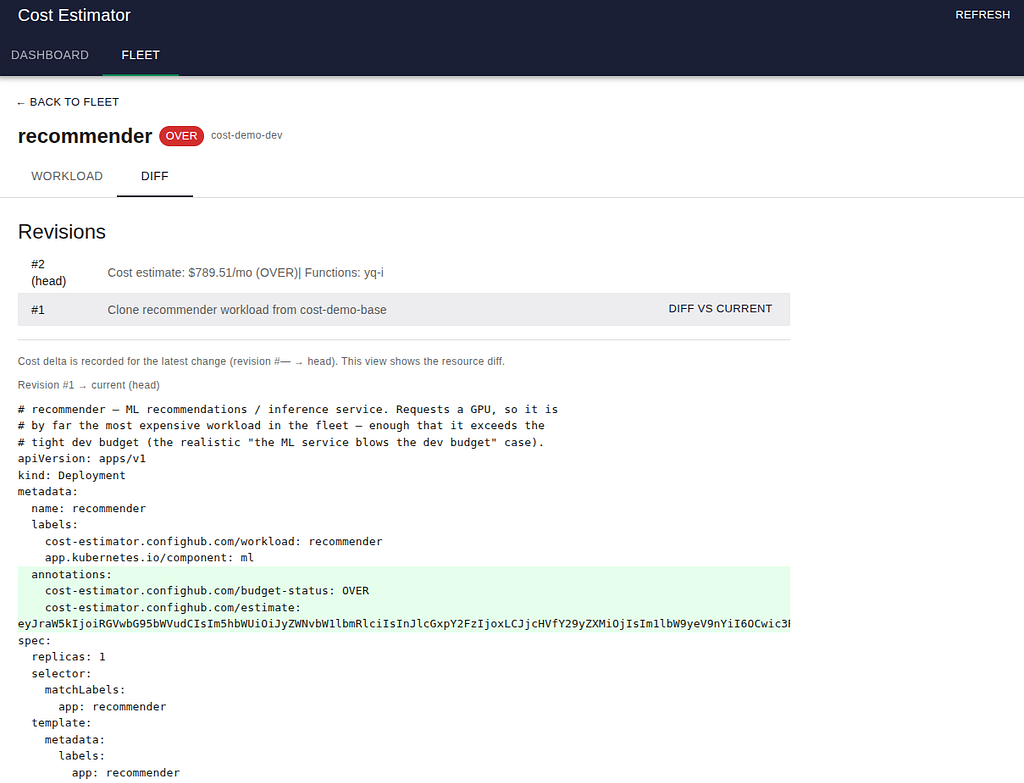The image size is (1024, 783).
Task: Click the "spec:" line
Action: (34, 641)
